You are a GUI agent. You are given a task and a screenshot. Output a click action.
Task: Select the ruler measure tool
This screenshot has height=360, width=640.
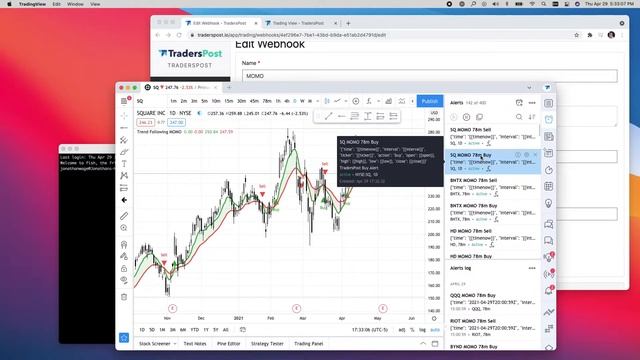[124, 216]
